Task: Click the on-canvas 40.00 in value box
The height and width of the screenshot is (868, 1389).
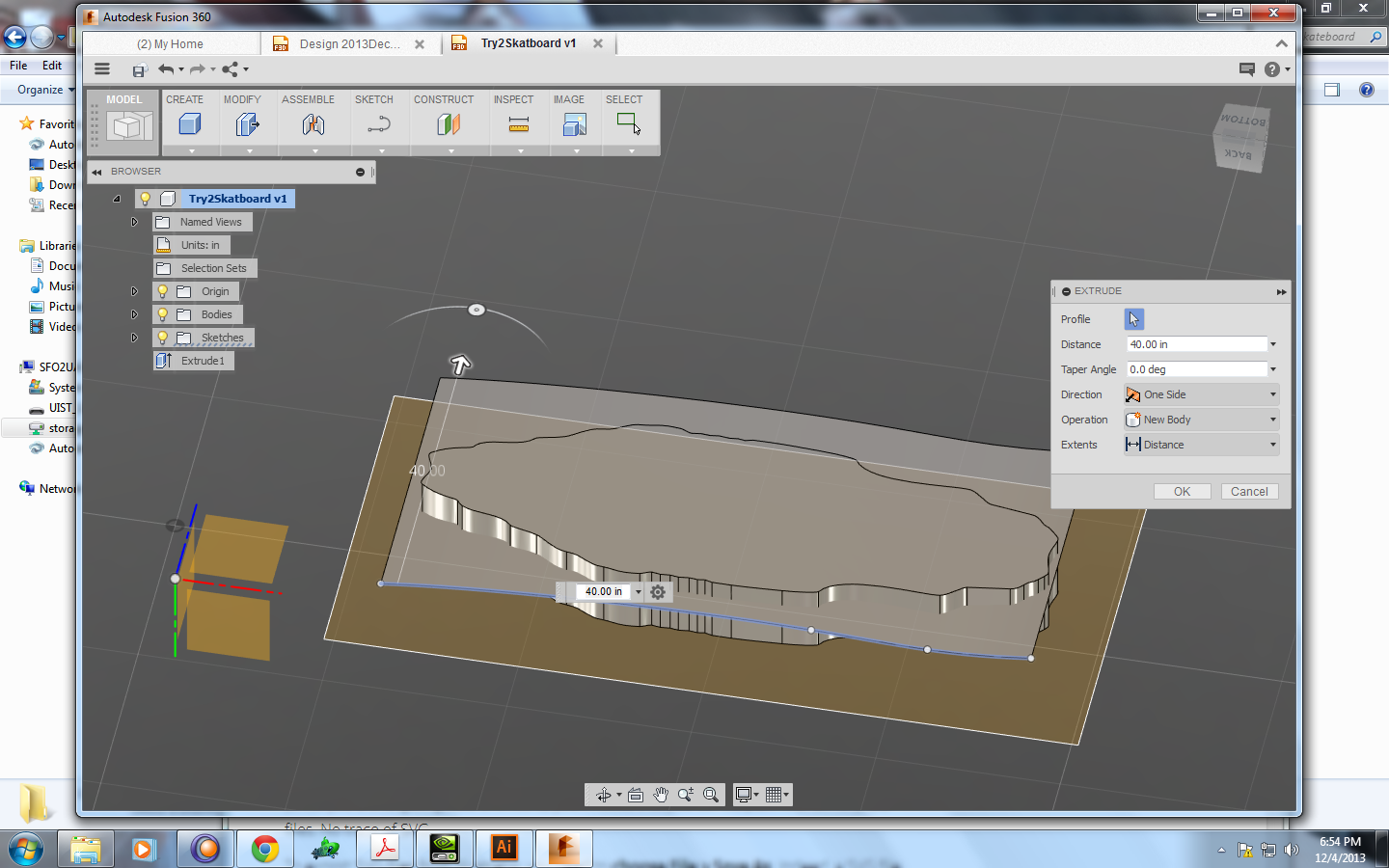Action: coord(604,592)
